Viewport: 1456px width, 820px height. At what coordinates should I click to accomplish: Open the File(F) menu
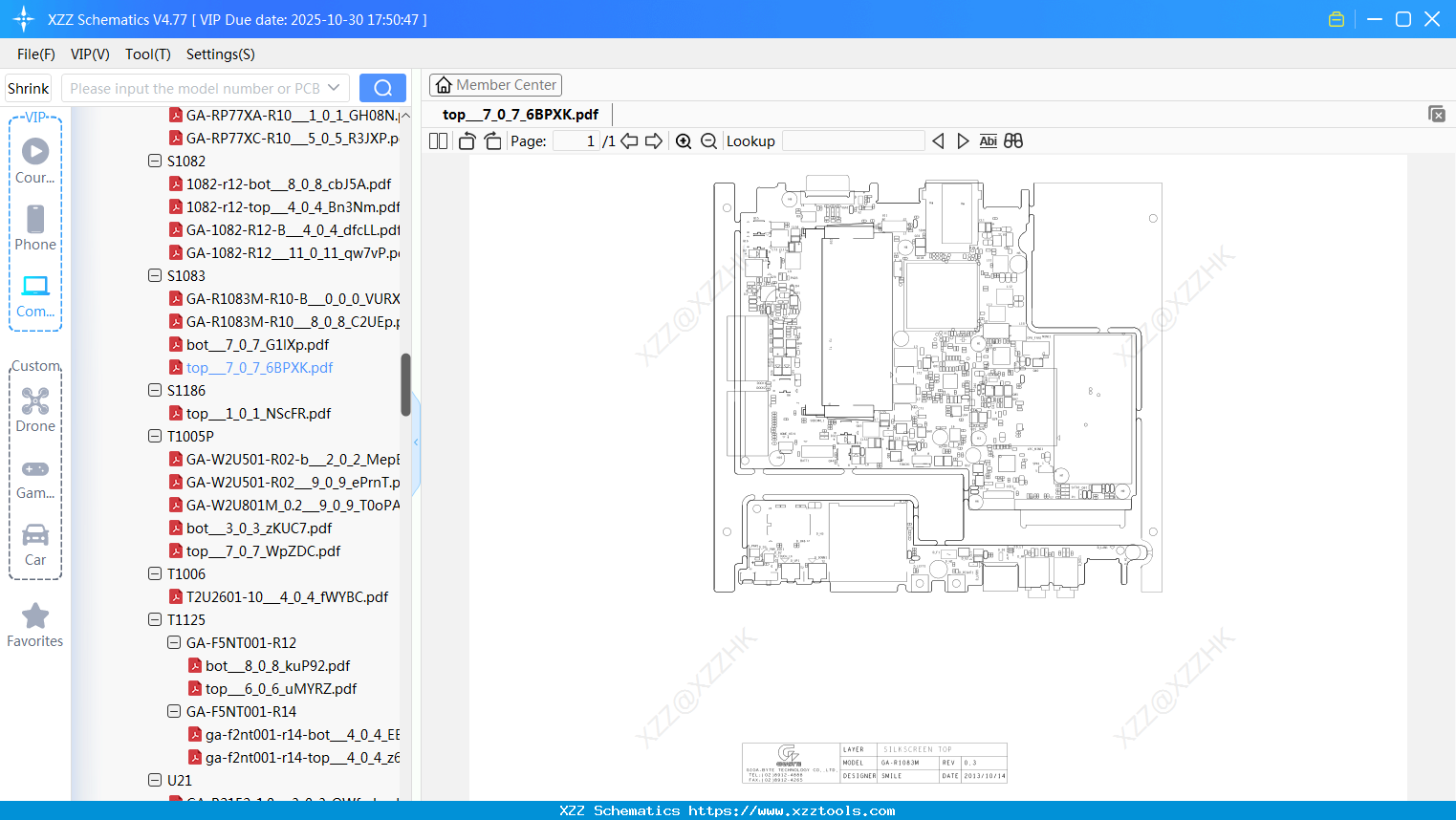36,54
